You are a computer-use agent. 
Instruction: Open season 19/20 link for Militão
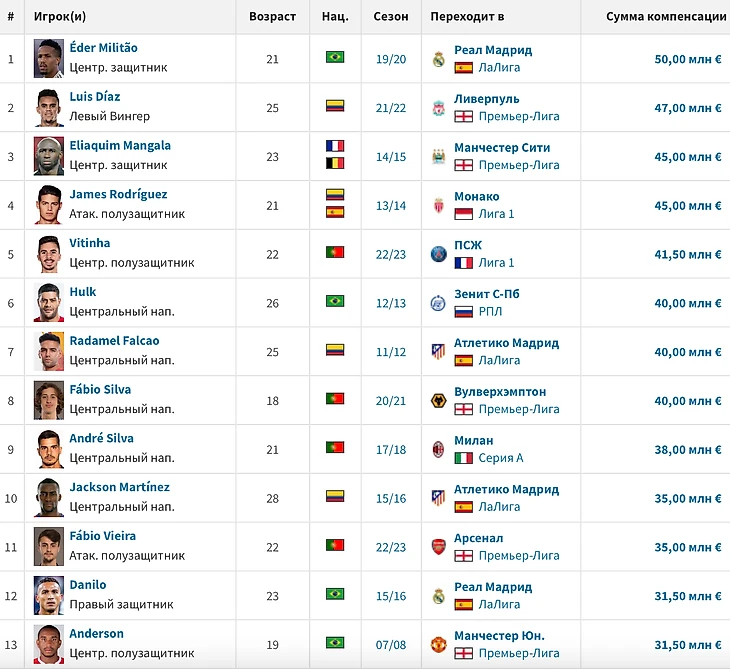point(391,59)
